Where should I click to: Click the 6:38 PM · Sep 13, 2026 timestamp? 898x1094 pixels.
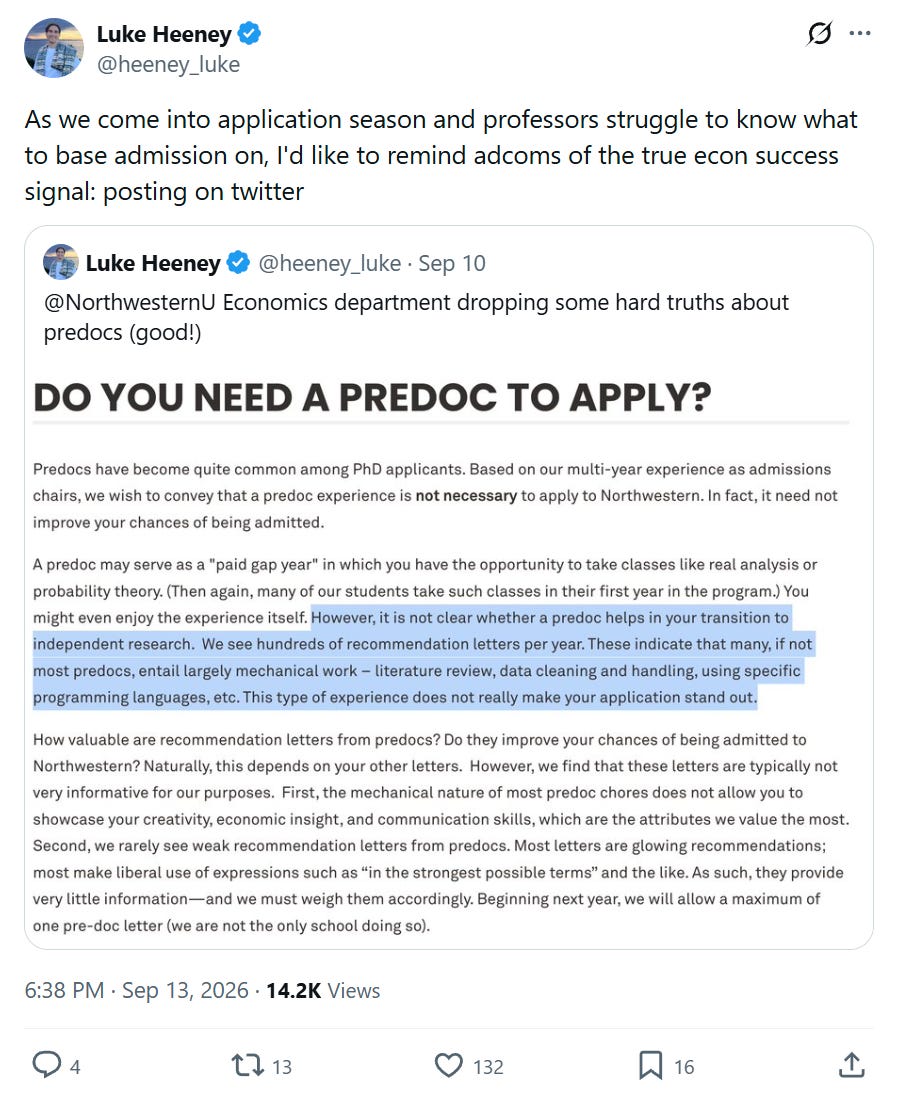136,990
